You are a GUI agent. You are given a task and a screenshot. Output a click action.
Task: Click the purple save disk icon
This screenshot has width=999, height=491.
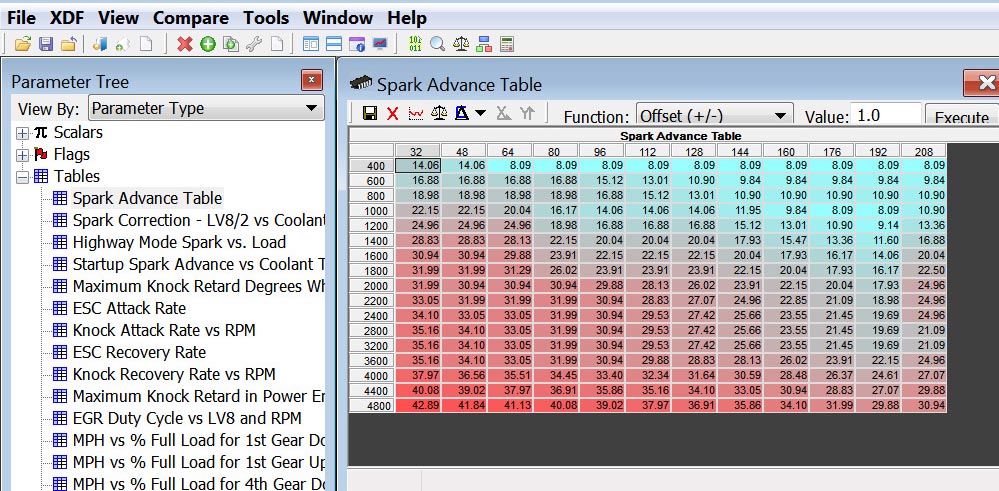pos(45,44)
